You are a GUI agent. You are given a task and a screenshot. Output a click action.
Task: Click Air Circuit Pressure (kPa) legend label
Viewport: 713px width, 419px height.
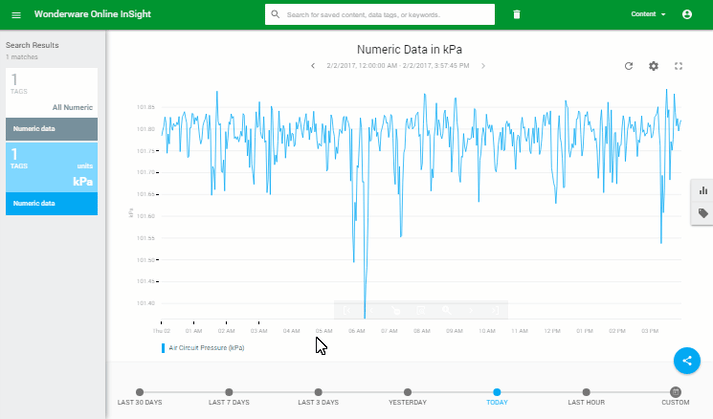(x=206, y=348)
